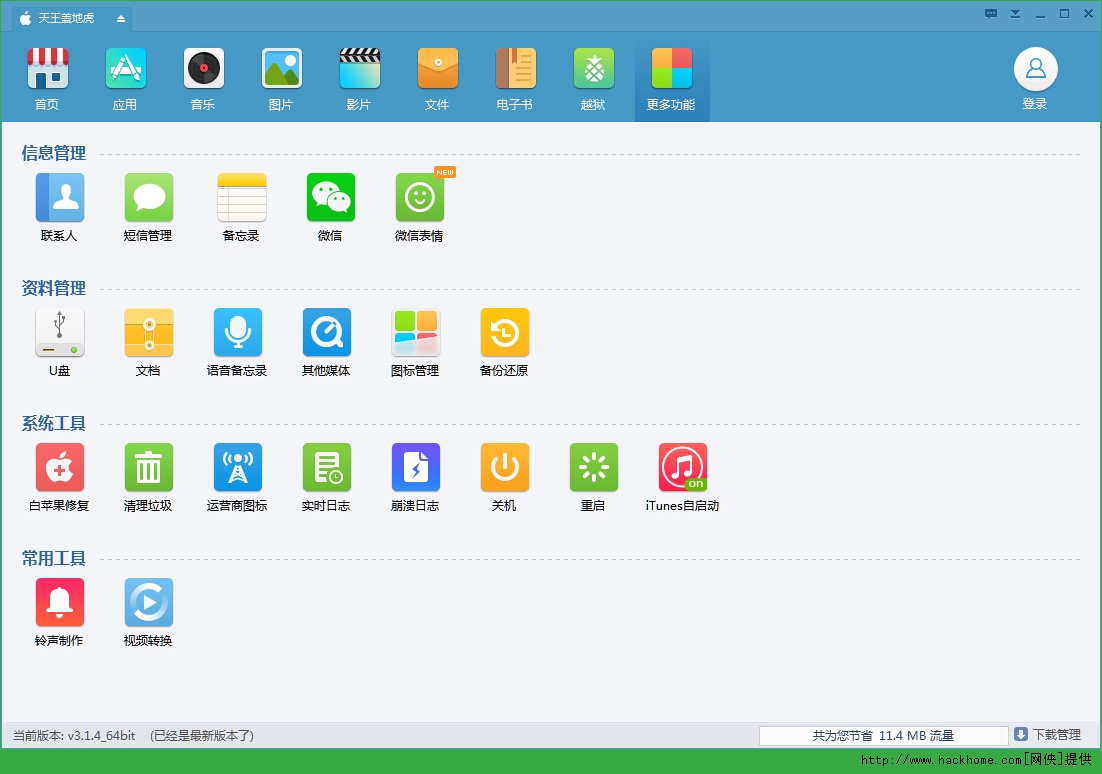Run 白苹果修复 white Apple repair
1102x774 pixels.
pyautogui.click(x=60, y=468)
